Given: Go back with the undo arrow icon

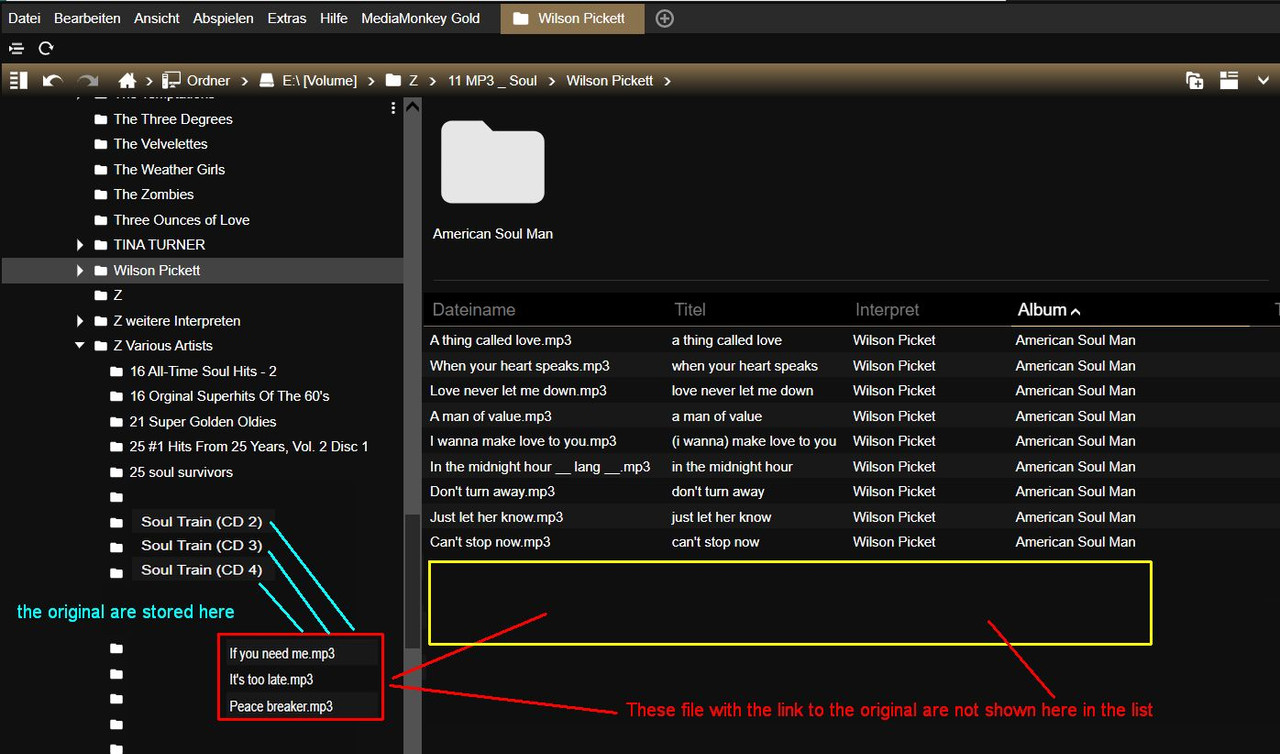Looking at the screenshot, I should tap(53, 80).
